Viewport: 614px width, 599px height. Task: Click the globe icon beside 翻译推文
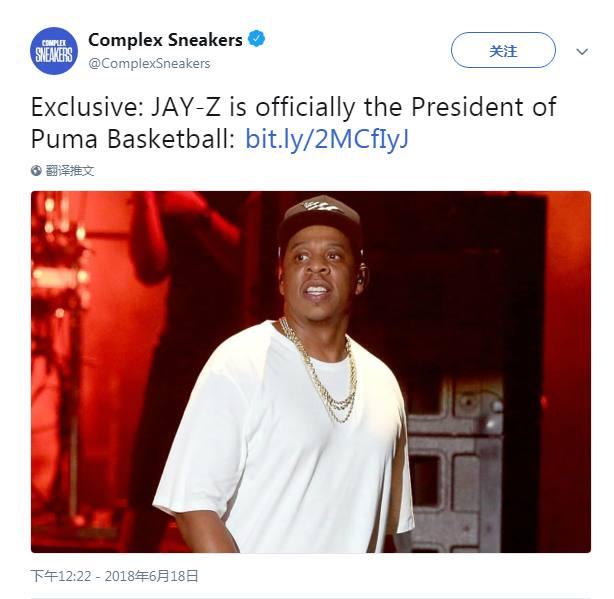coord(36,170)
